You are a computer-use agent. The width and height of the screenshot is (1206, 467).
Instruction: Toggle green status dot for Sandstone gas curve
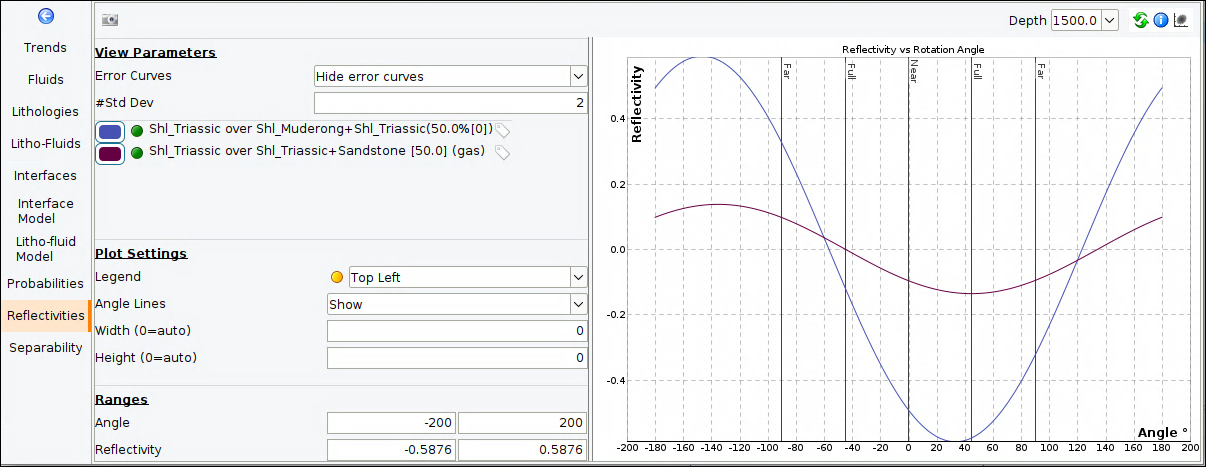point(137,153)
